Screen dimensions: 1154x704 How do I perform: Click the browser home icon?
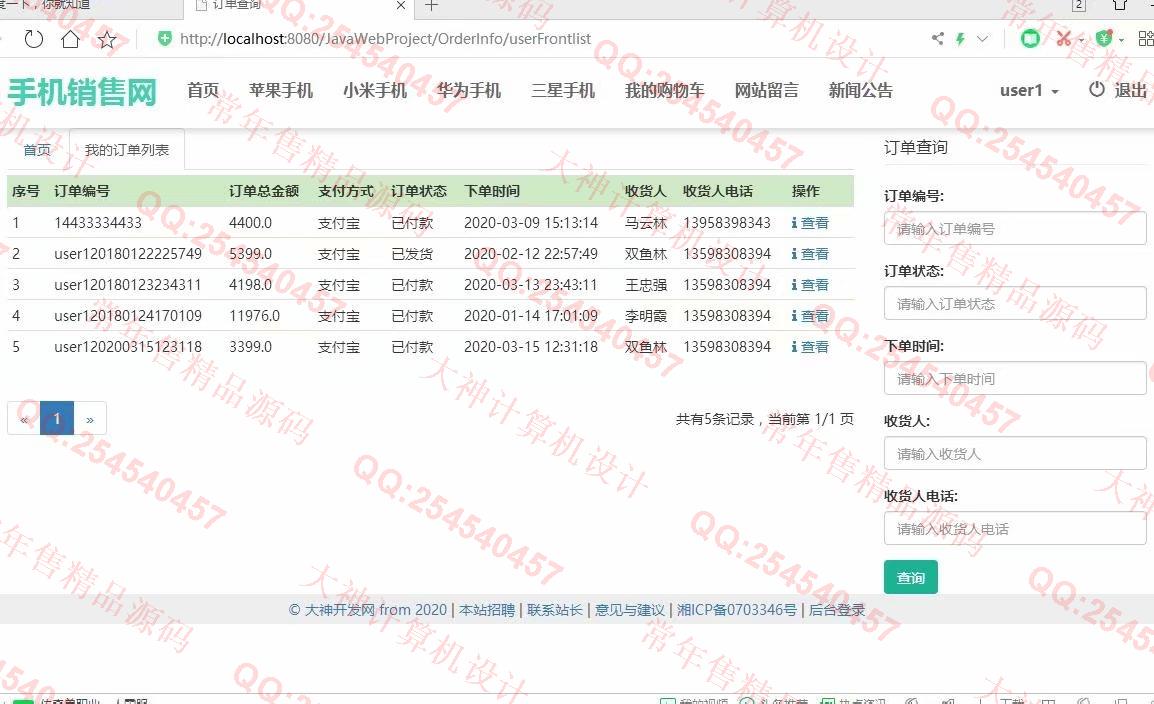pos(70,39)
